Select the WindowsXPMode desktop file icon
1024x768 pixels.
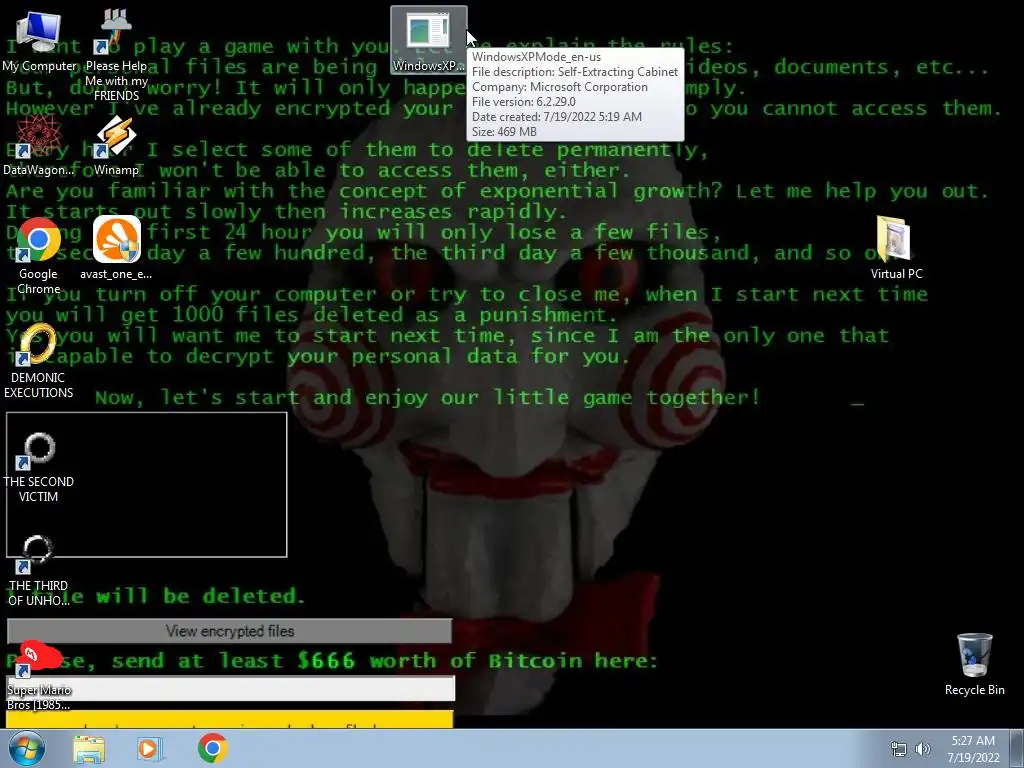(428, 40)
